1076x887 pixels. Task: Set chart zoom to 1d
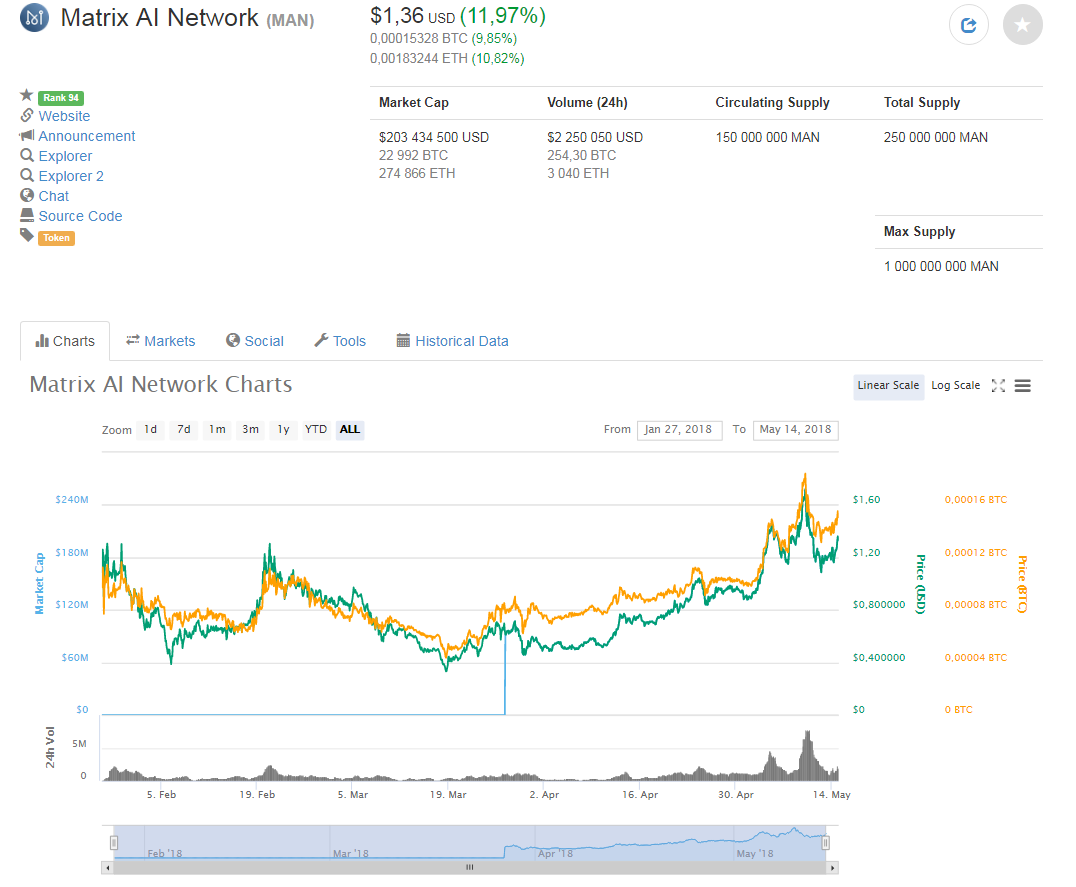[150, 429]
